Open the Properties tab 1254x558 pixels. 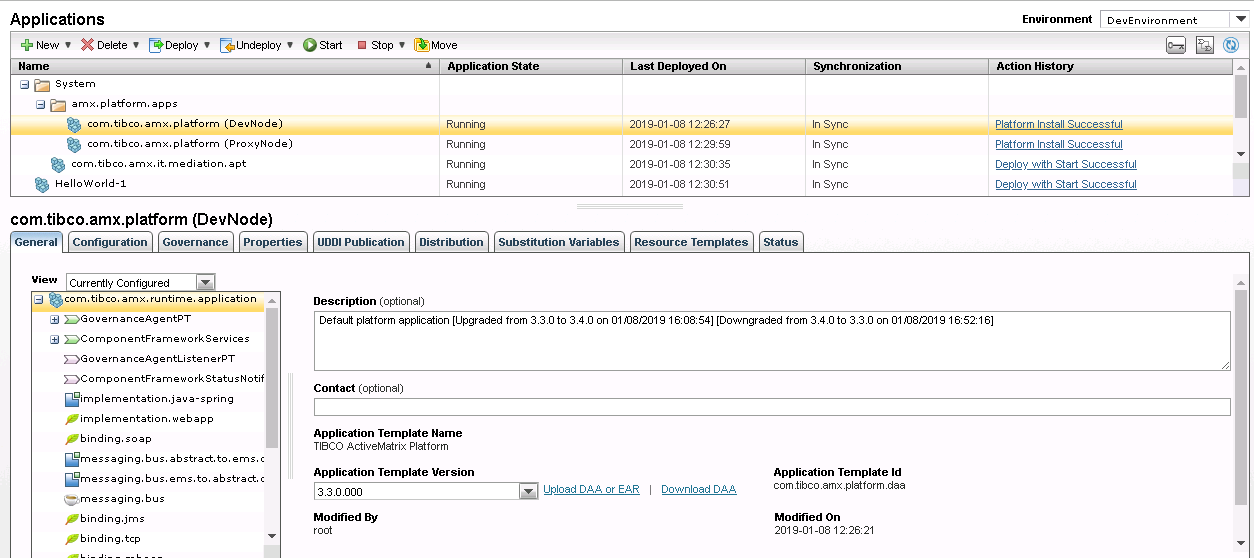coord(272,242)
